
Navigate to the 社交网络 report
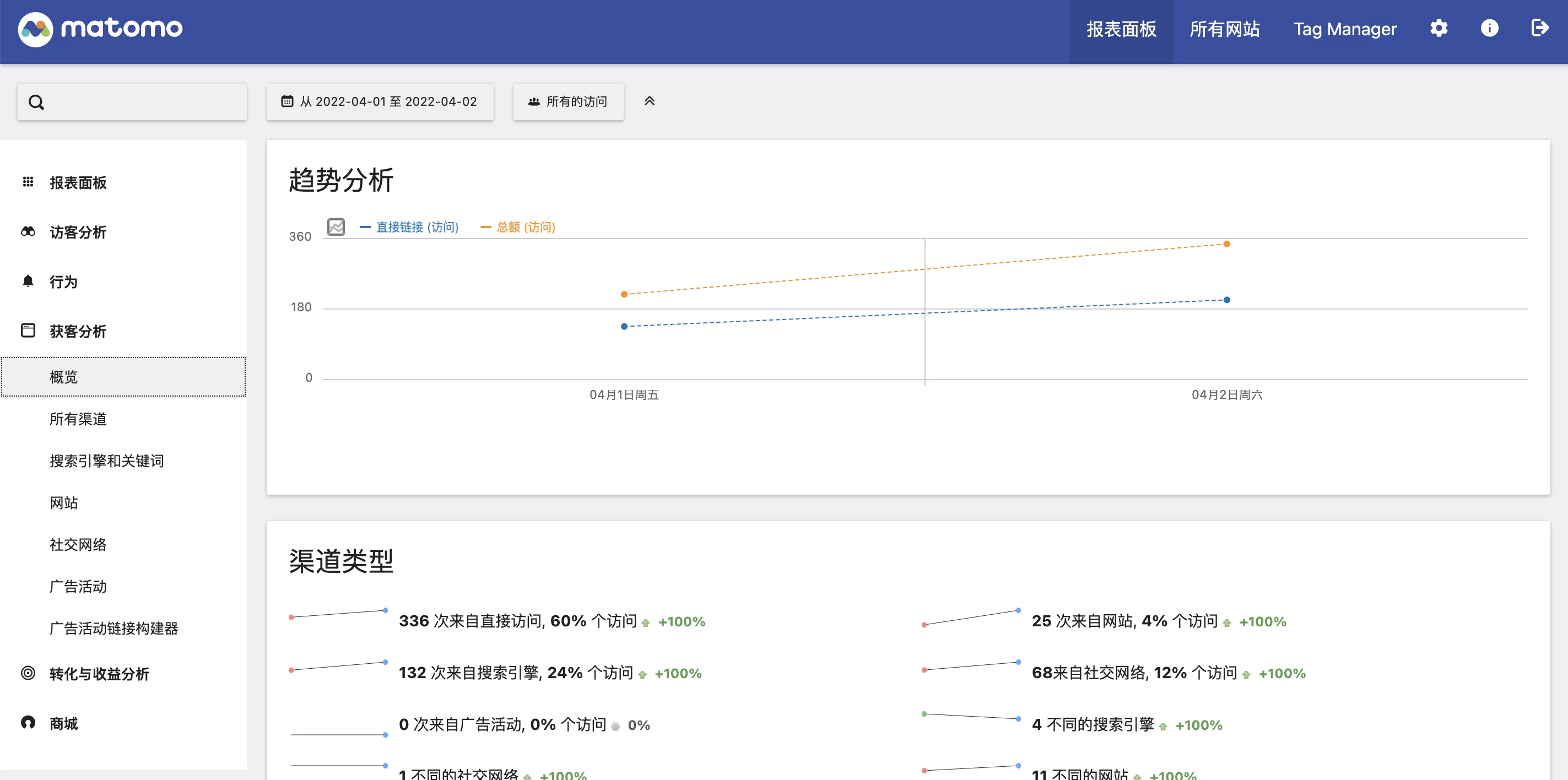(x=78, y=545)
